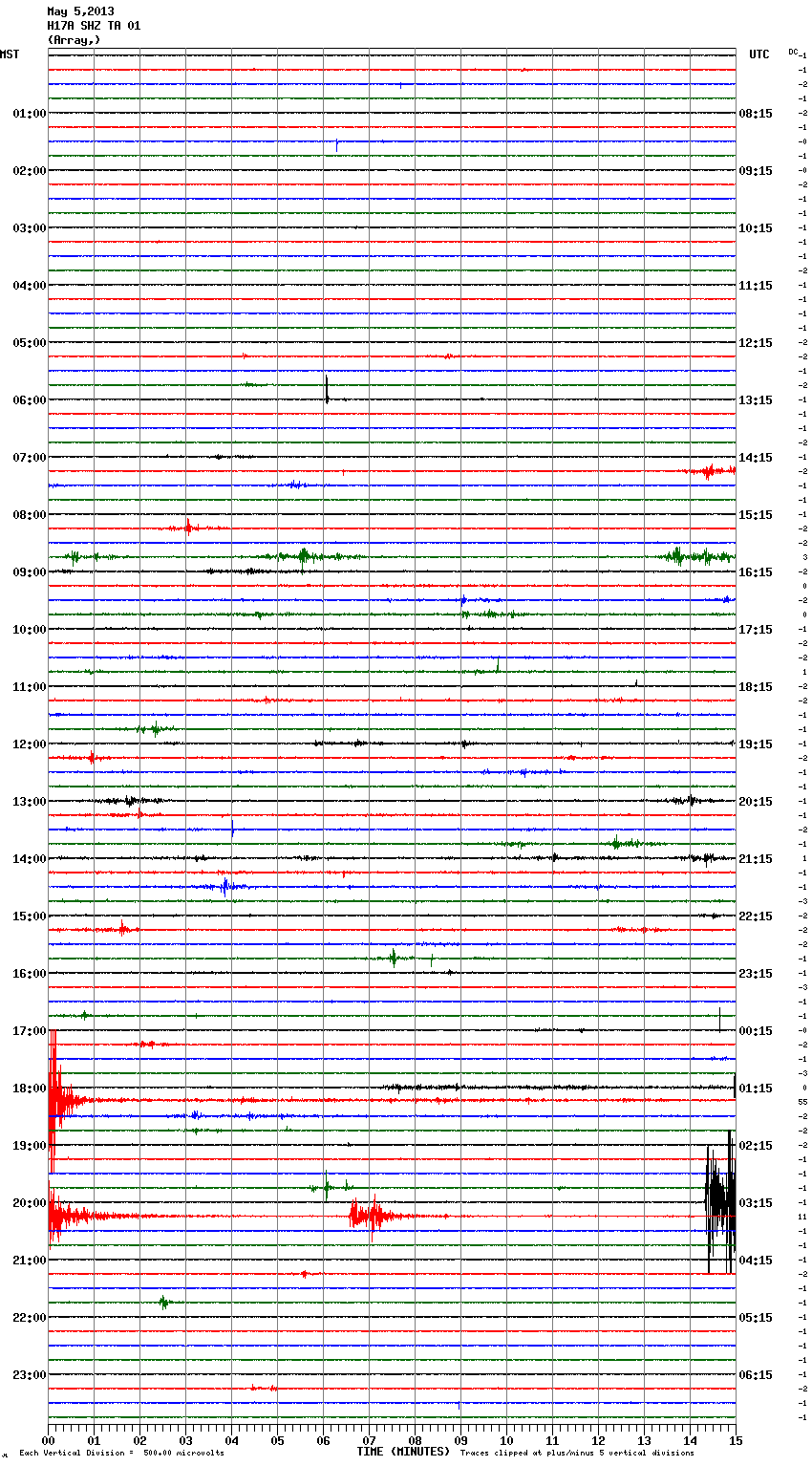Click the date heading "May 5,2013"
812x1466 pixels.
click(80, 11)
